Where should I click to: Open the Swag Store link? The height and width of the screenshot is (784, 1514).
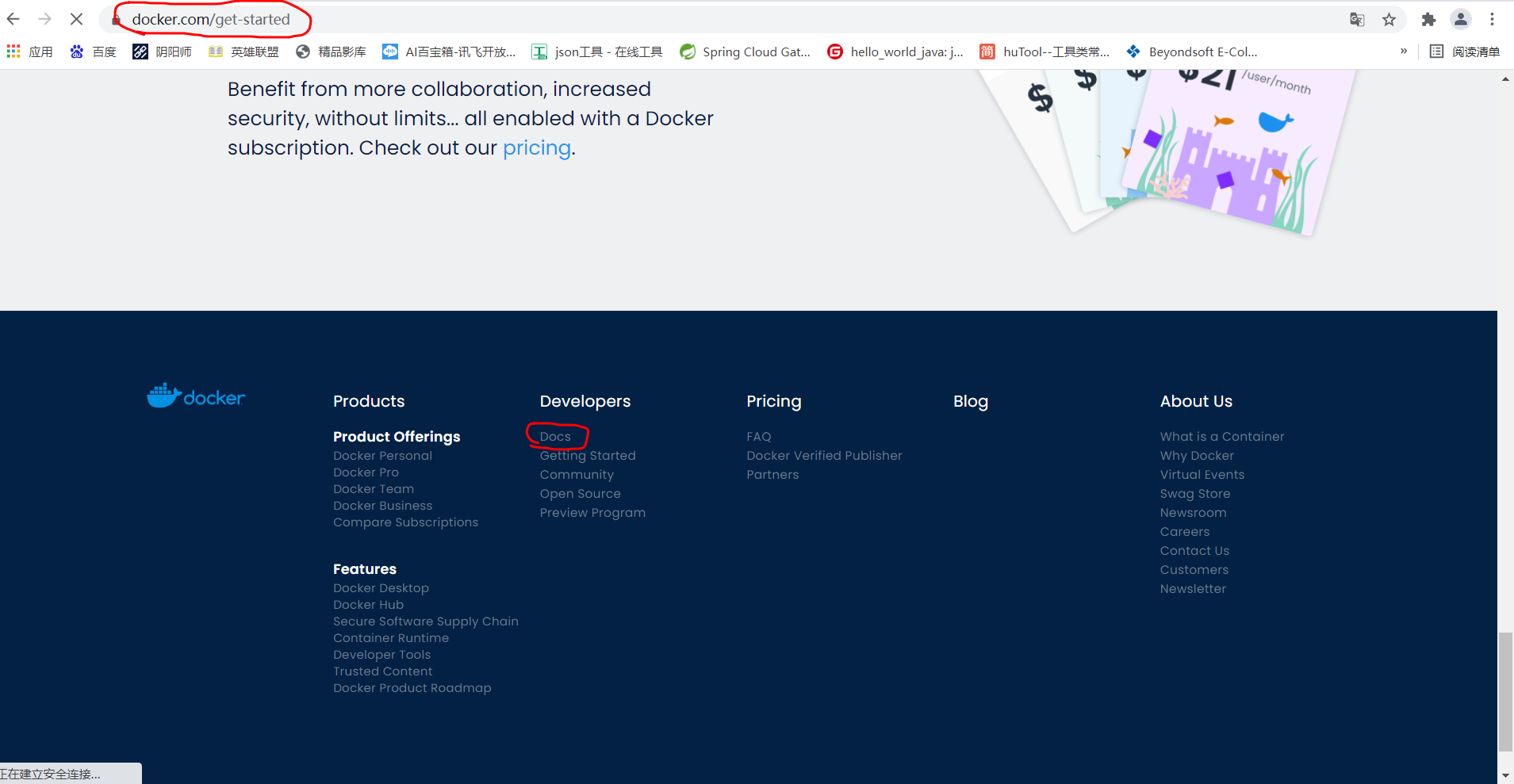pyautogui.click(x=1195, y=494)
